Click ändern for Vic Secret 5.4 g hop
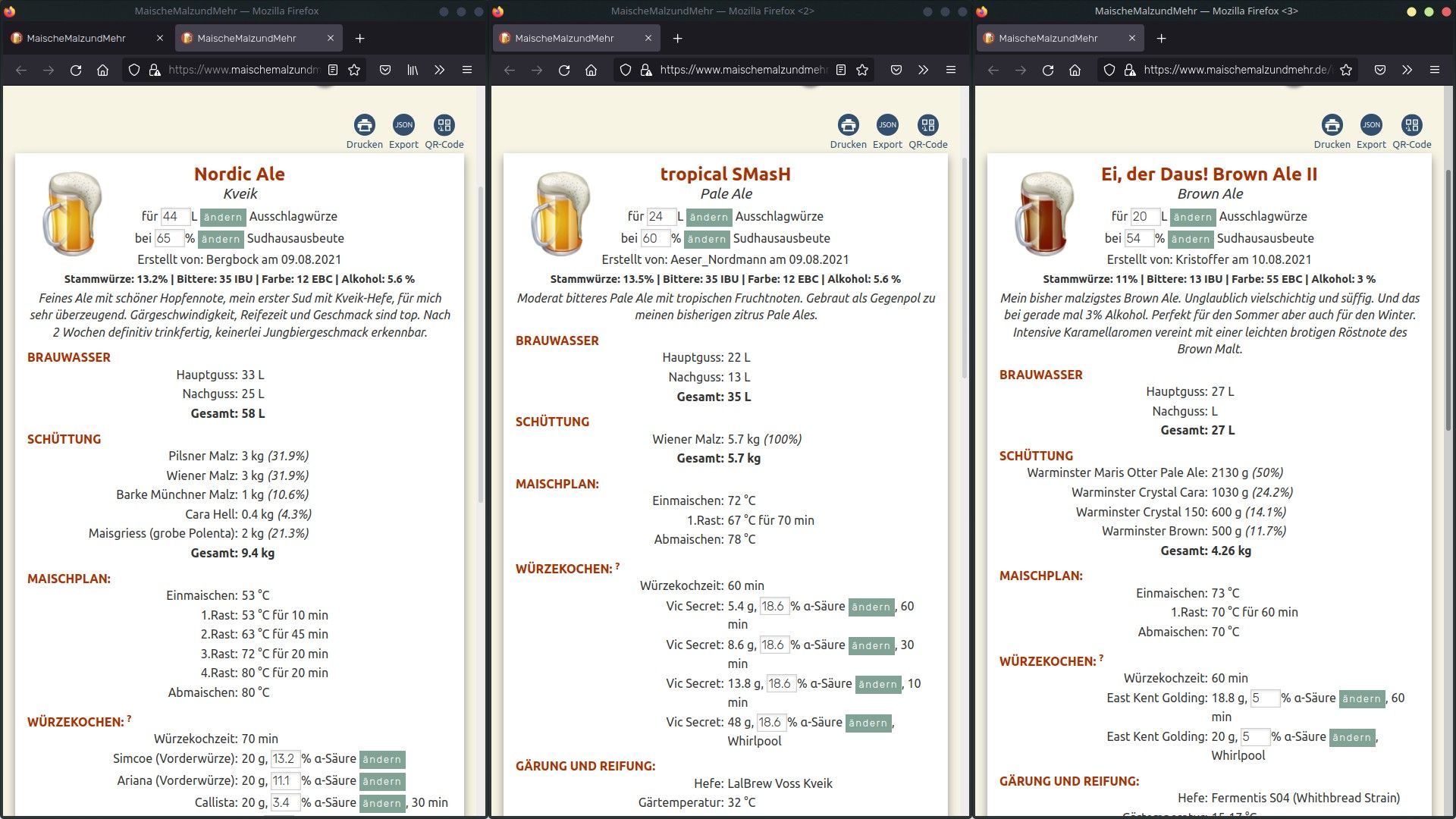Viewport: 1456px width, 819px height. click(871, 607)
